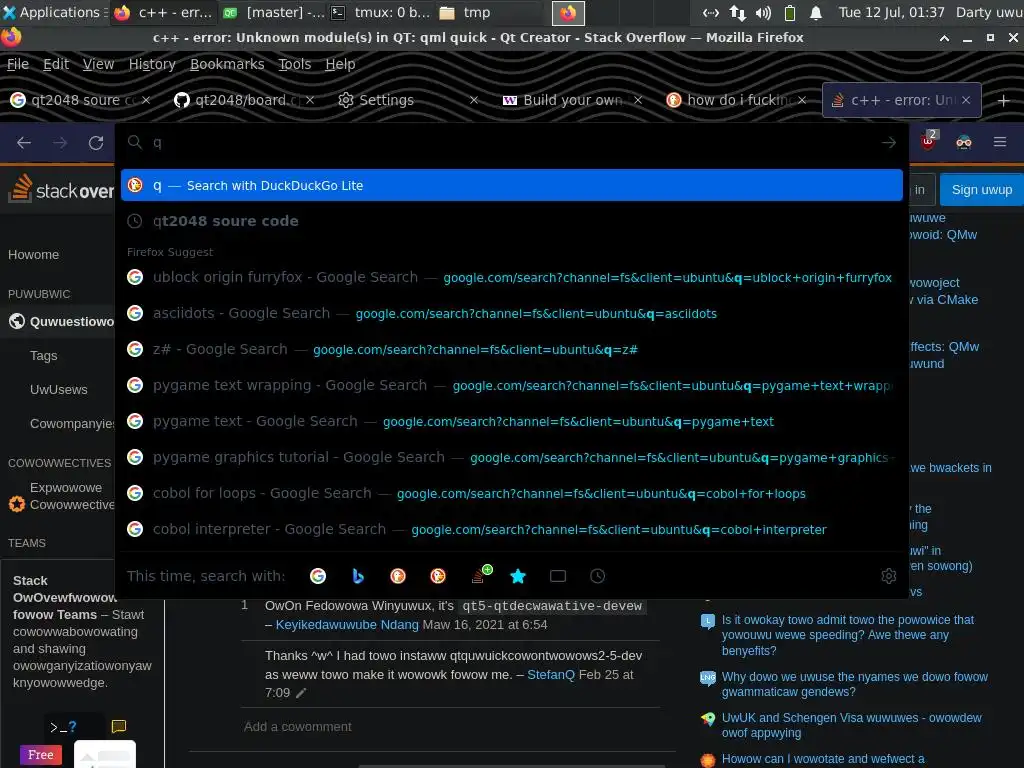Open Tags in Stack Overflow sidebar

click(44, 355)
